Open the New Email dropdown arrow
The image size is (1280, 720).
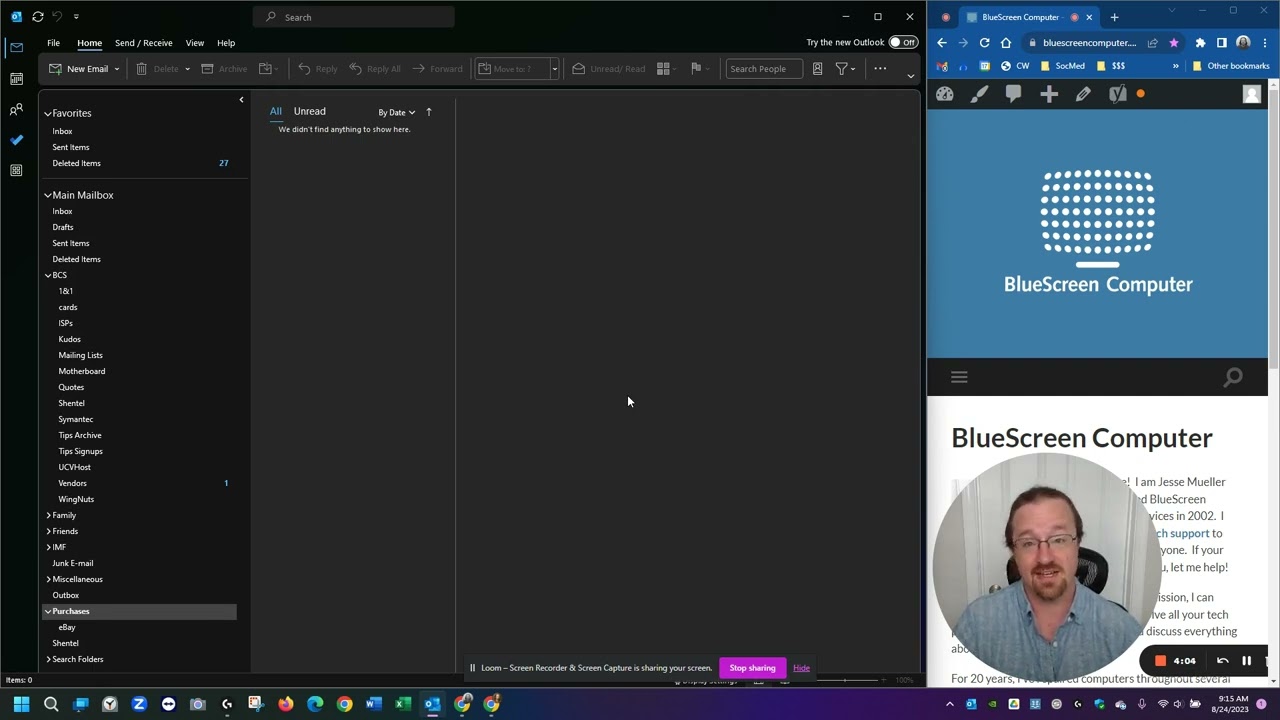tap(116, 69)
